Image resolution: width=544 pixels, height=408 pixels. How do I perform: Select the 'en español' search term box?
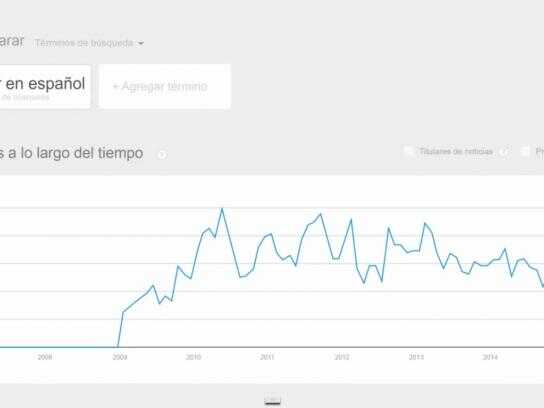point(45,87)
